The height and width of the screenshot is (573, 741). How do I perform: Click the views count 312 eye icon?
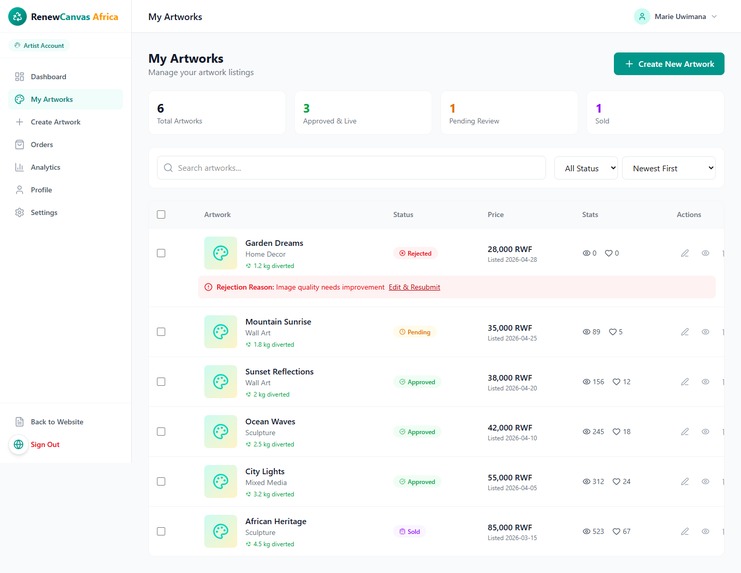coord(586,481)
